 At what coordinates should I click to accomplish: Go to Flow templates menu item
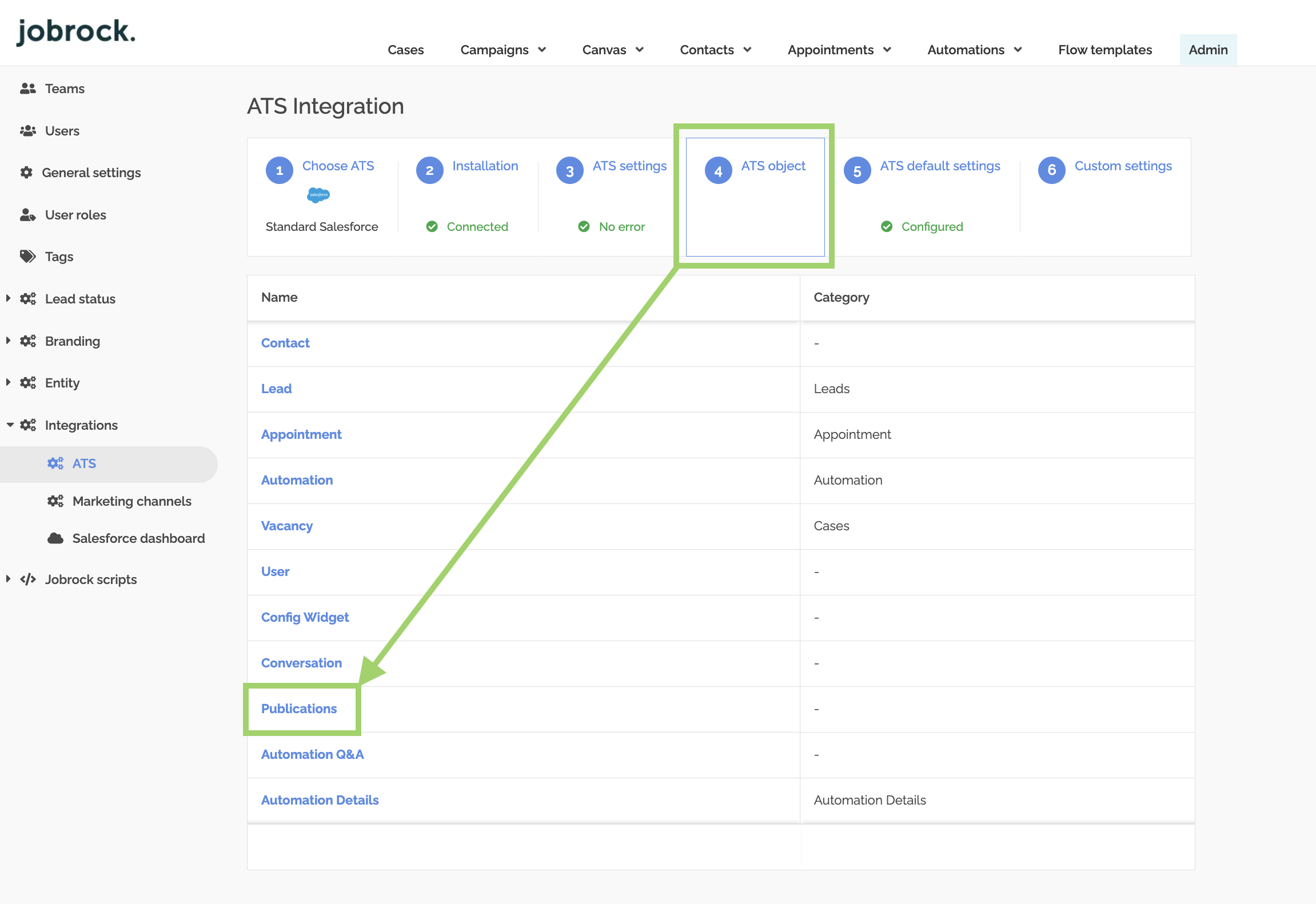point(1104,50)
